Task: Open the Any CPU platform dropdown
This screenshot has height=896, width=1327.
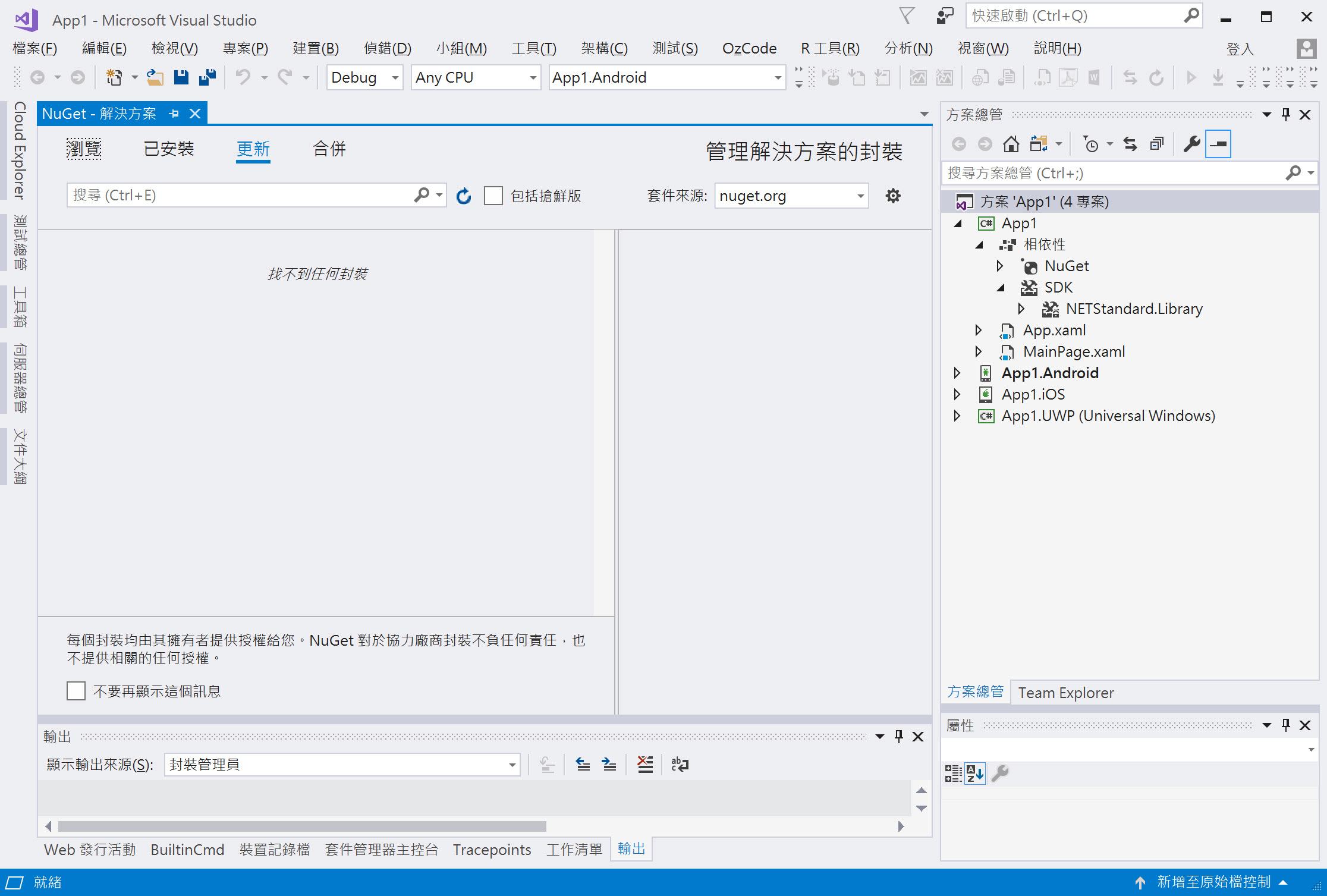Action: (476, 77)
